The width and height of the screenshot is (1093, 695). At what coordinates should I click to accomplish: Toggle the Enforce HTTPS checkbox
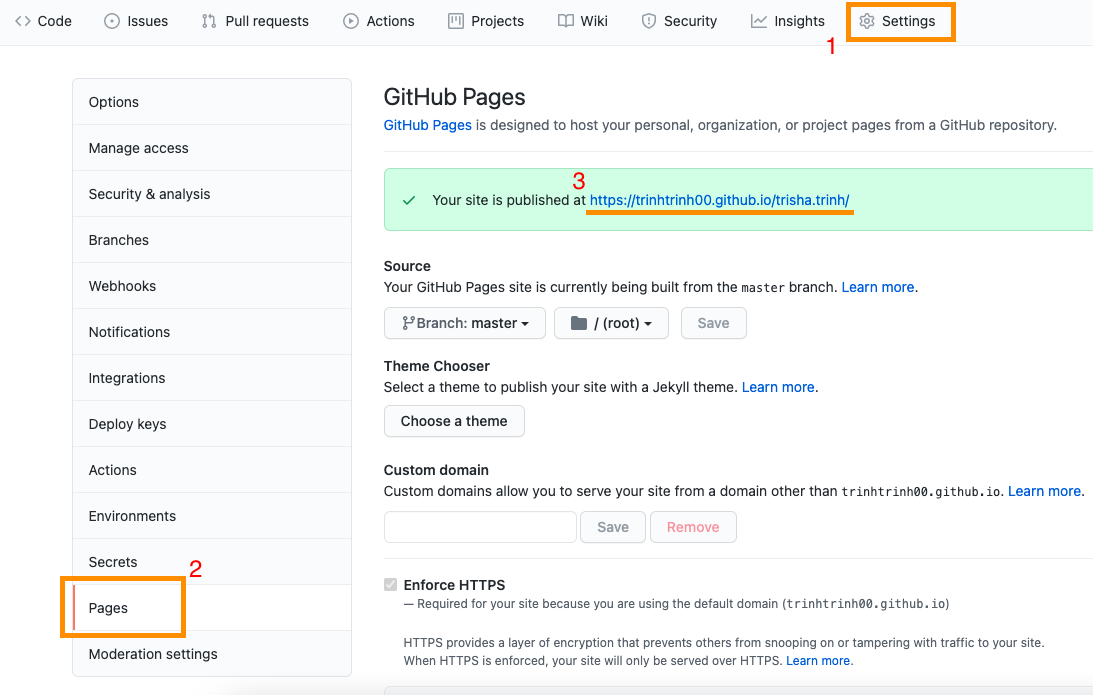click(x=390, y=584)
